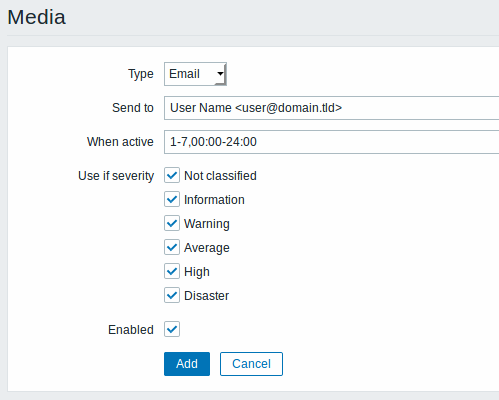Click the Use if severity label

[x=116, y=176]
